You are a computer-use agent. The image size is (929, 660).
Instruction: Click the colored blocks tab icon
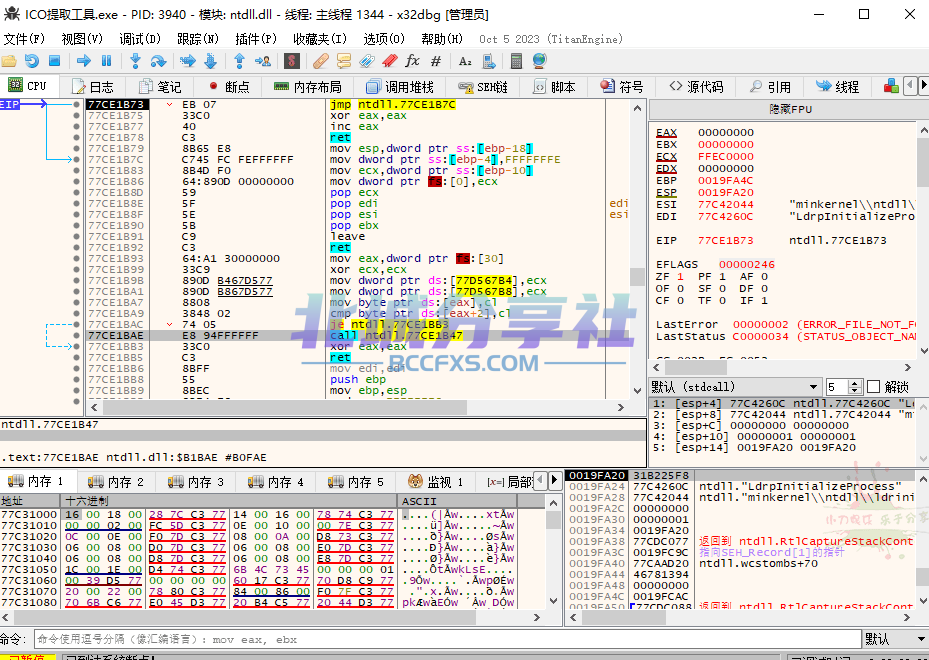891,86
